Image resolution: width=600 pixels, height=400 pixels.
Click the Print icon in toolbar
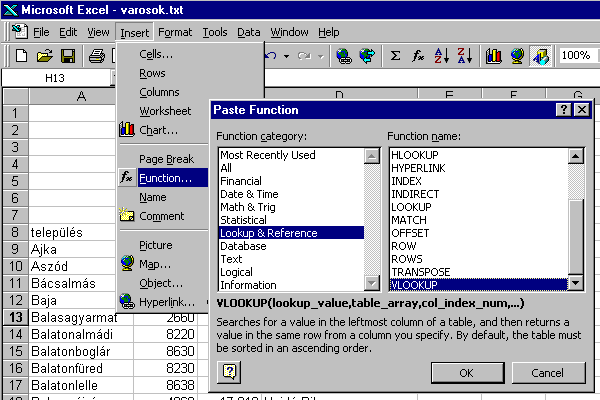(96, 56)
